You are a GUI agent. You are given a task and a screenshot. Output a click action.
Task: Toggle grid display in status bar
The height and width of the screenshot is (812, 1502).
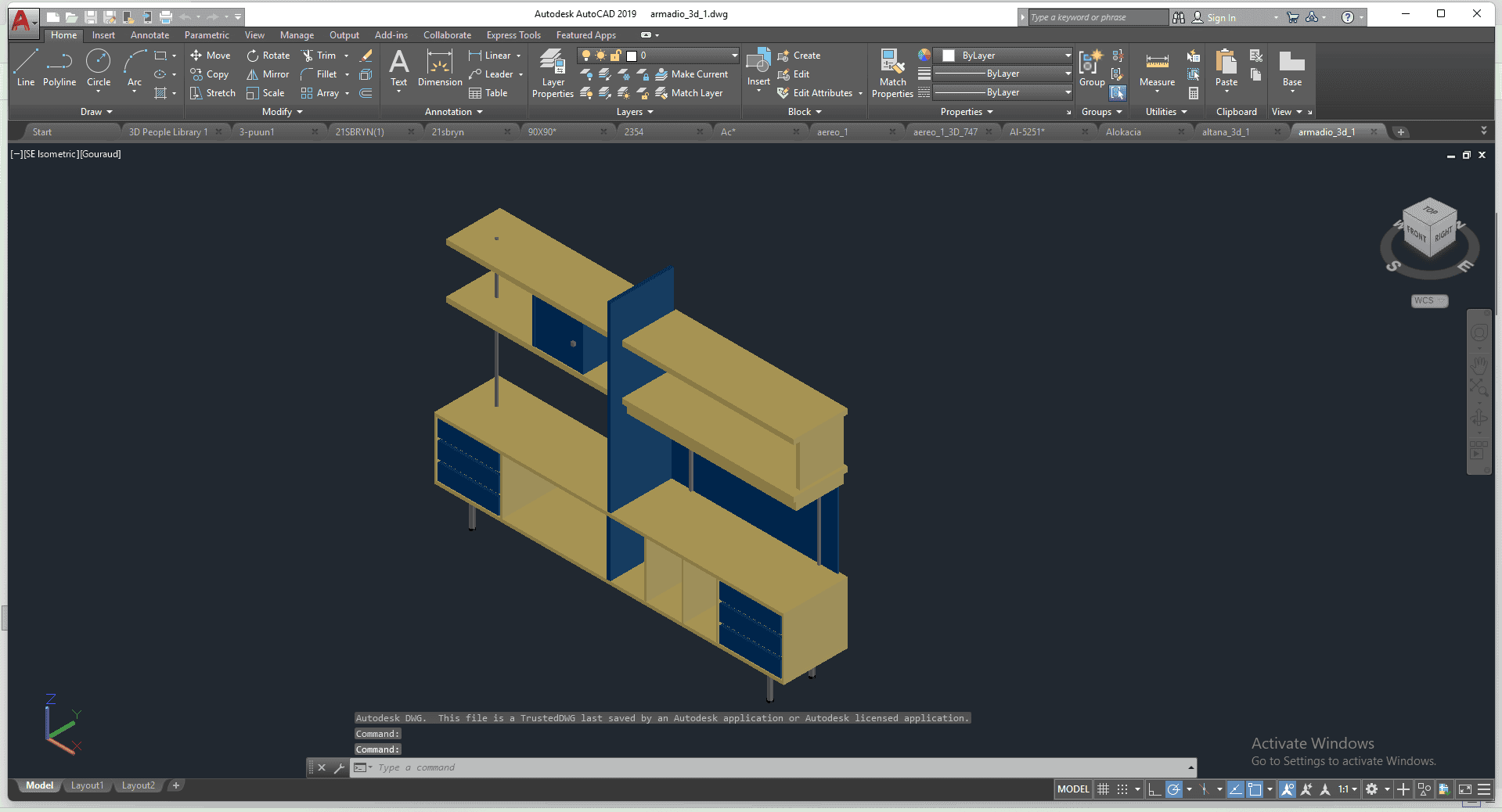point(1103,789)
